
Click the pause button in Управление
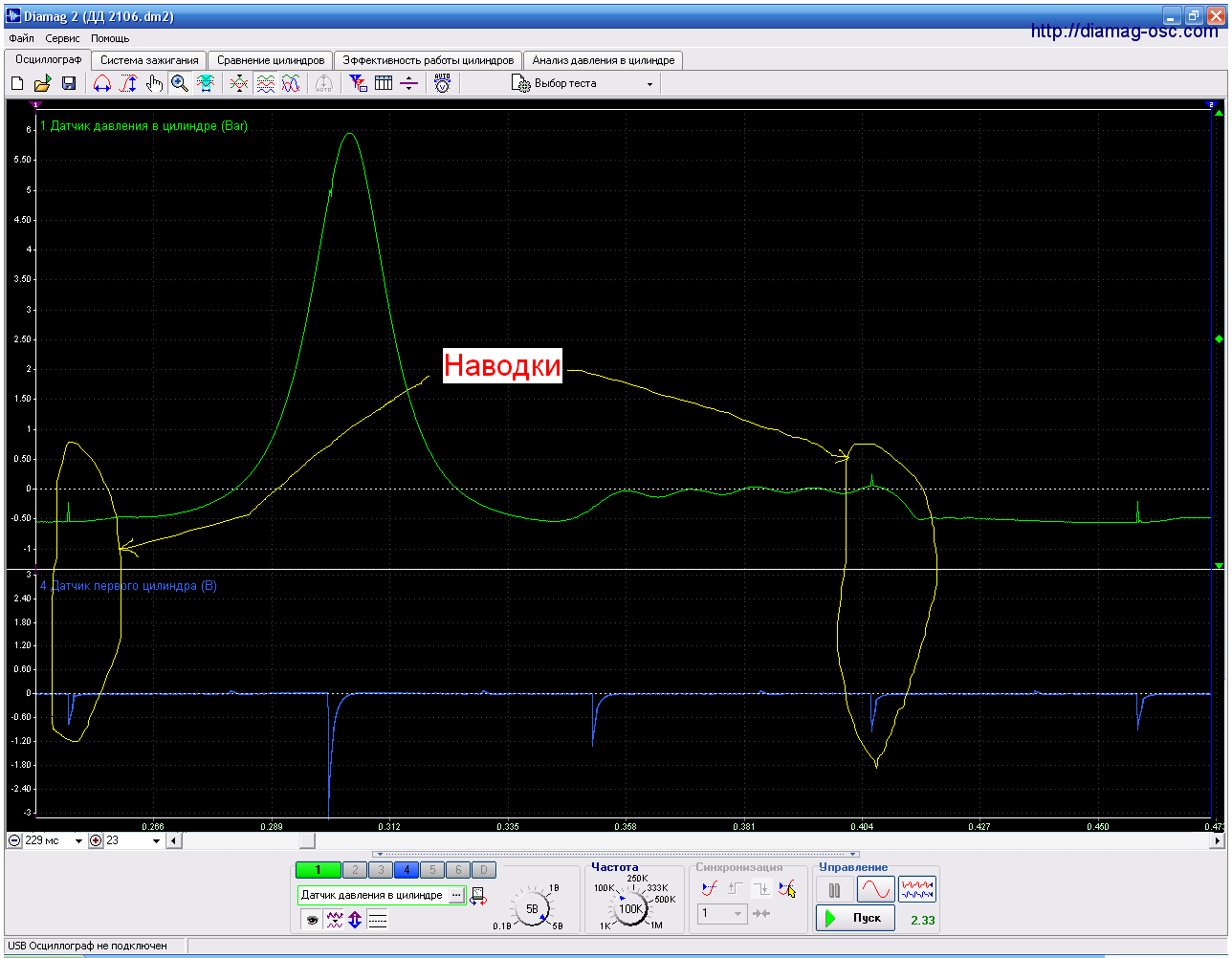point(835,890)
